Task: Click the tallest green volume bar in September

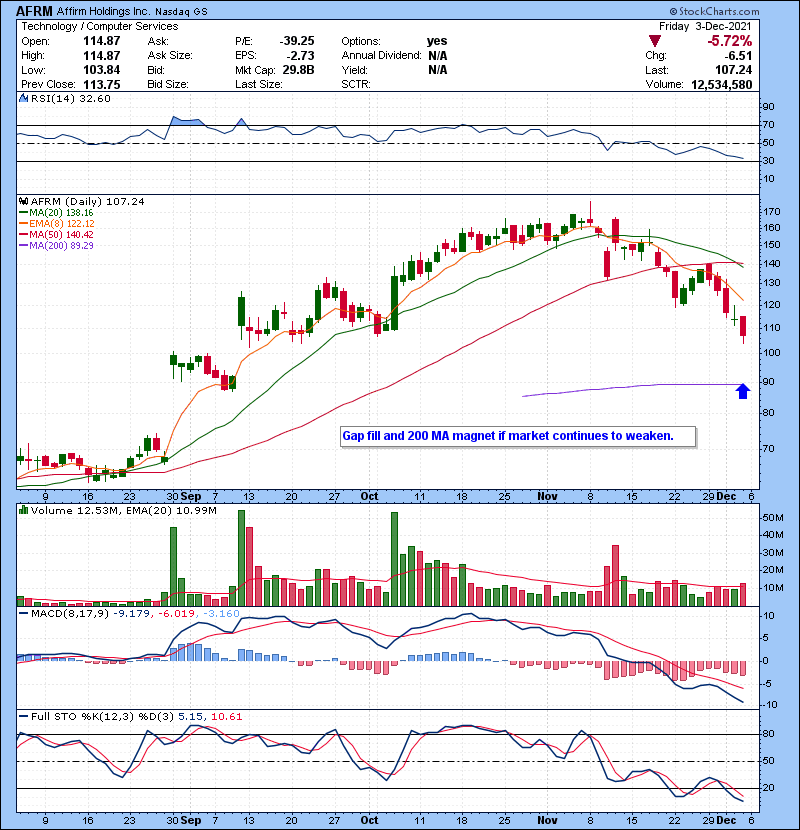Action: pyautogui.click(x=241, y=558)
